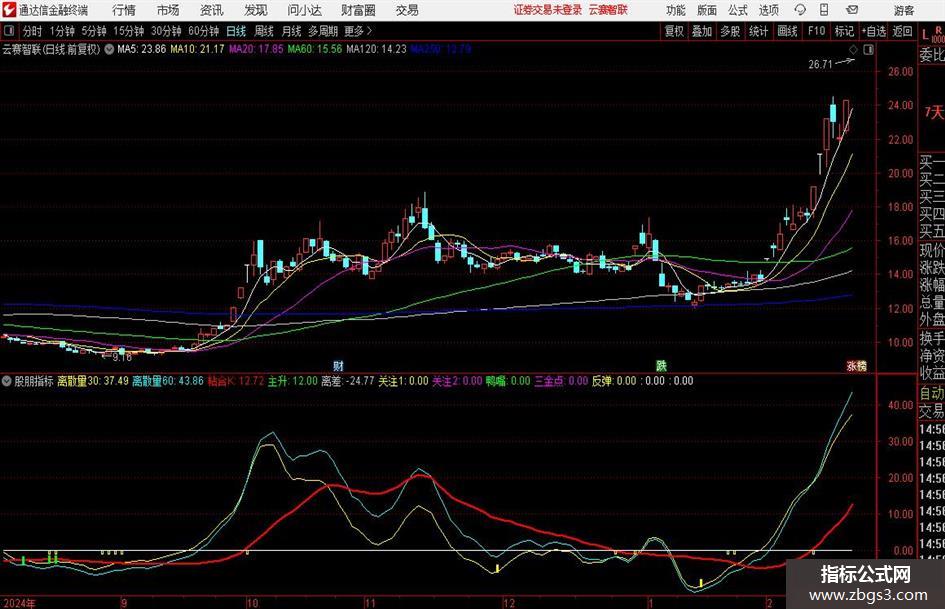Switch to 5分钟 period tab
Image resolution: width=945 pixels, height=609 pixels.
tap(93, 31)
